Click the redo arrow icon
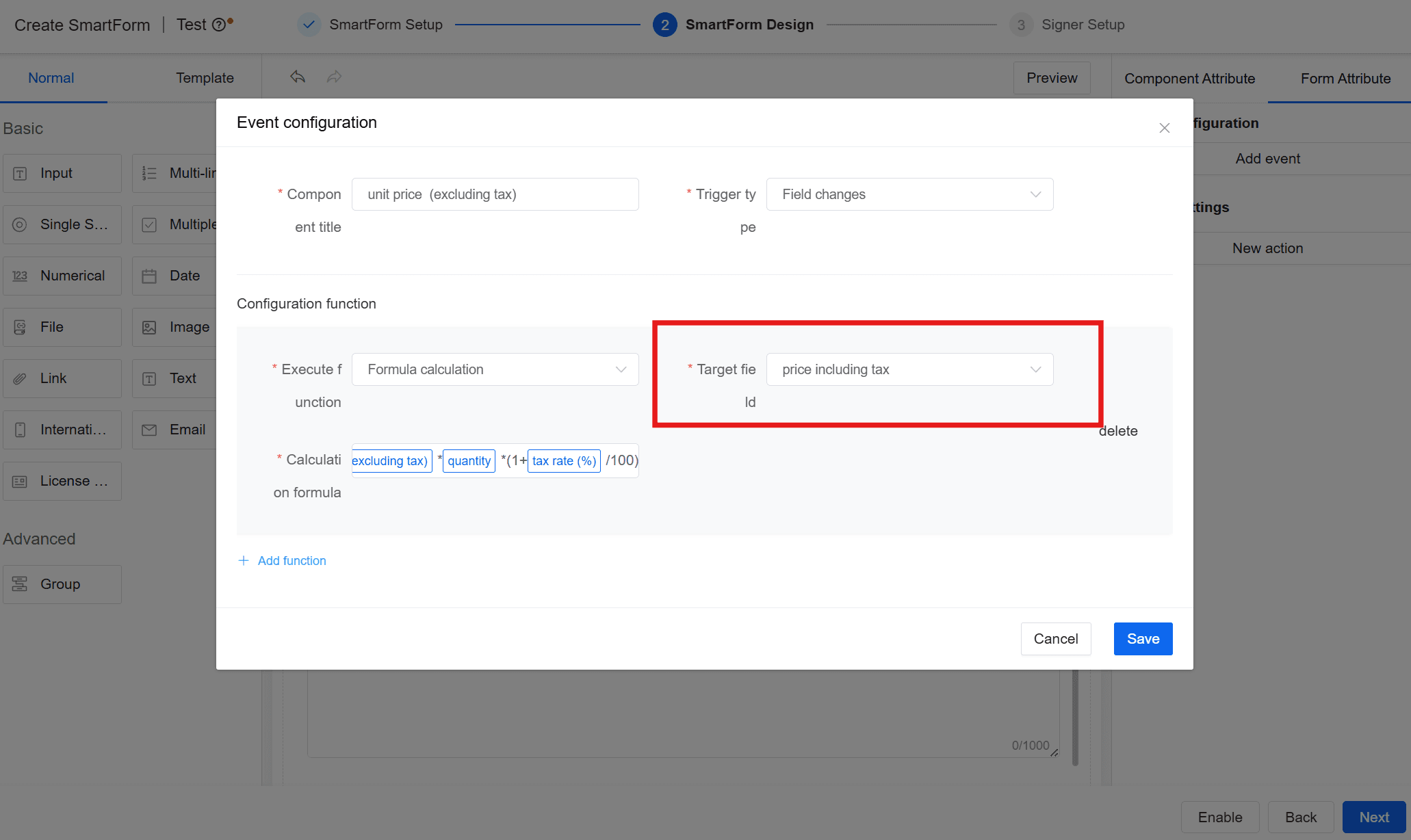The height and width of the screenshot is (840, 1411). click(x=334, y=77)
